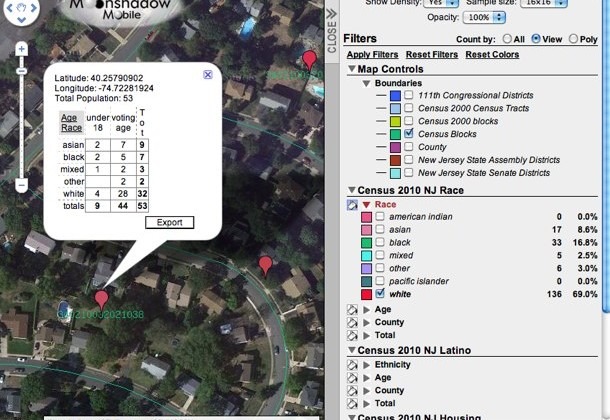
Task: Click the paint icon next to Latino County
Action: pyautogui.click(x=352, y=390)
